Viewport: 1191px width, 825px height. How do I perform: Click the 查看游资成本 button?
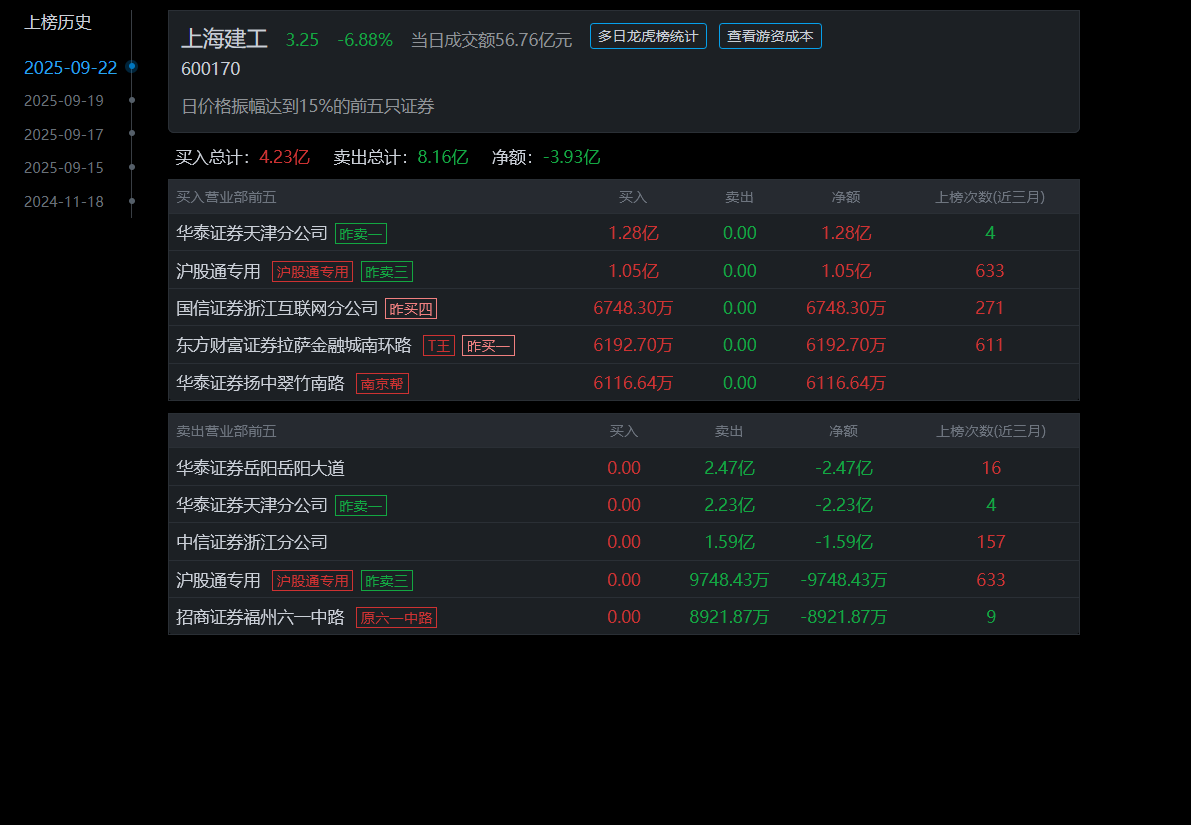pyautogui.click(x=769, y=36)
